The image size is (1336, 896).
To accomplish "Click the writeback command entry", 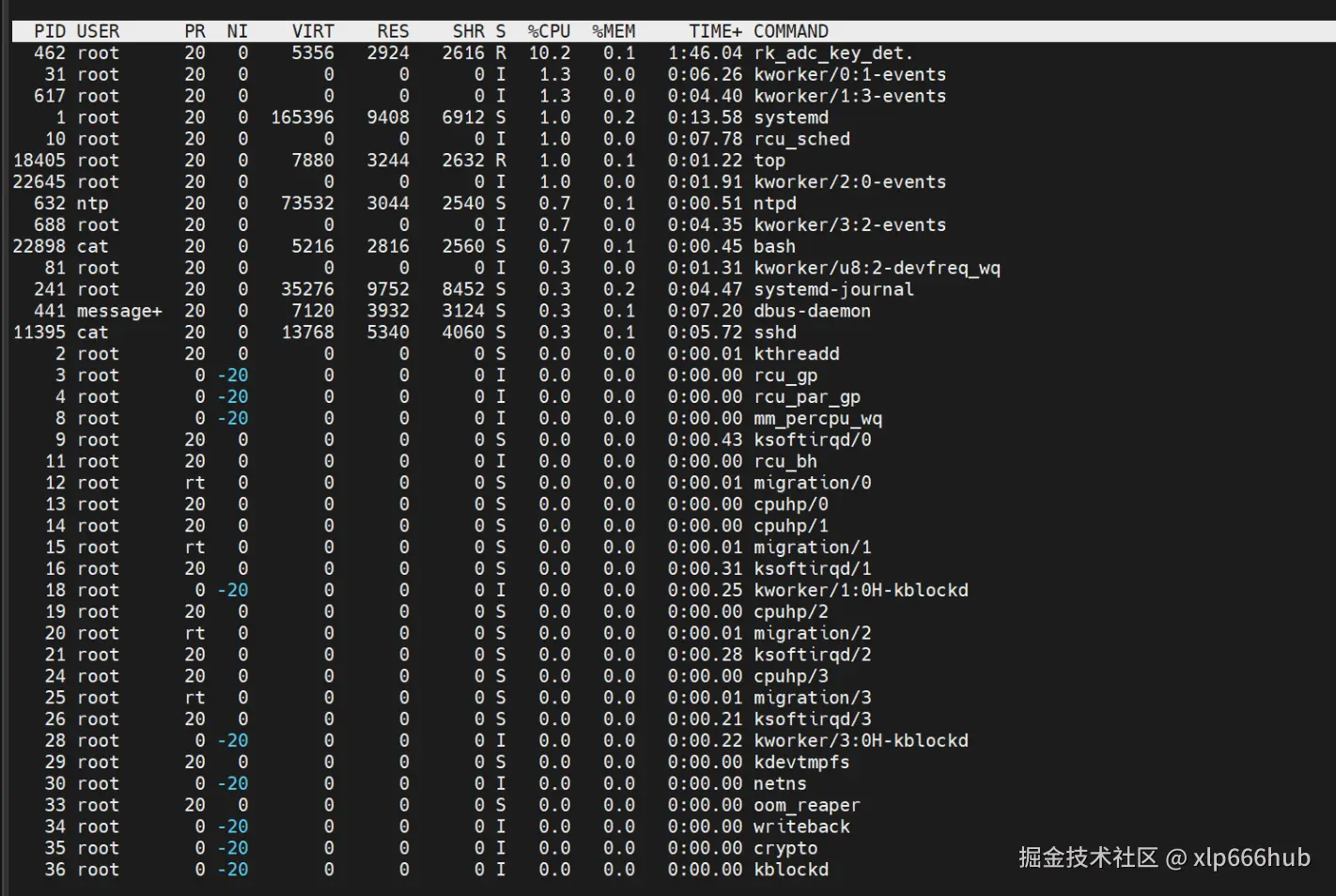I will click(801, 826).
